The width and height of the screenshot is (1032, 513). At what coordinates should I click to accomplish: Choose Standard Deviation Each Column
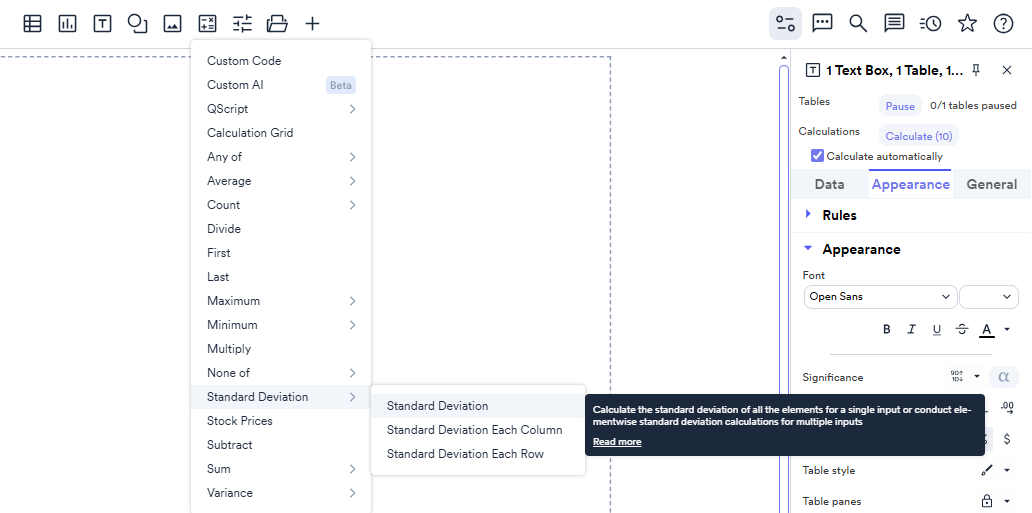(x=478, y=430)
